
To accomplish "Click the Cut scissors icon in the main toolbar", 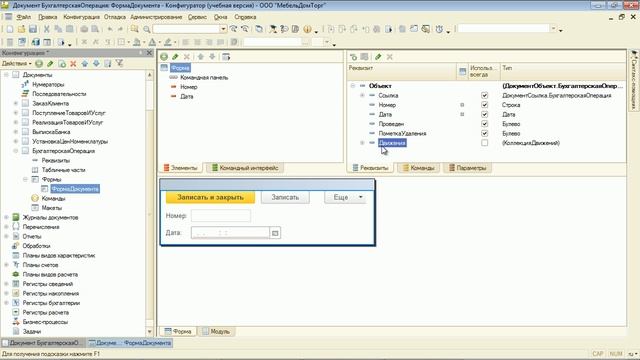I will (x=47, y=29).
